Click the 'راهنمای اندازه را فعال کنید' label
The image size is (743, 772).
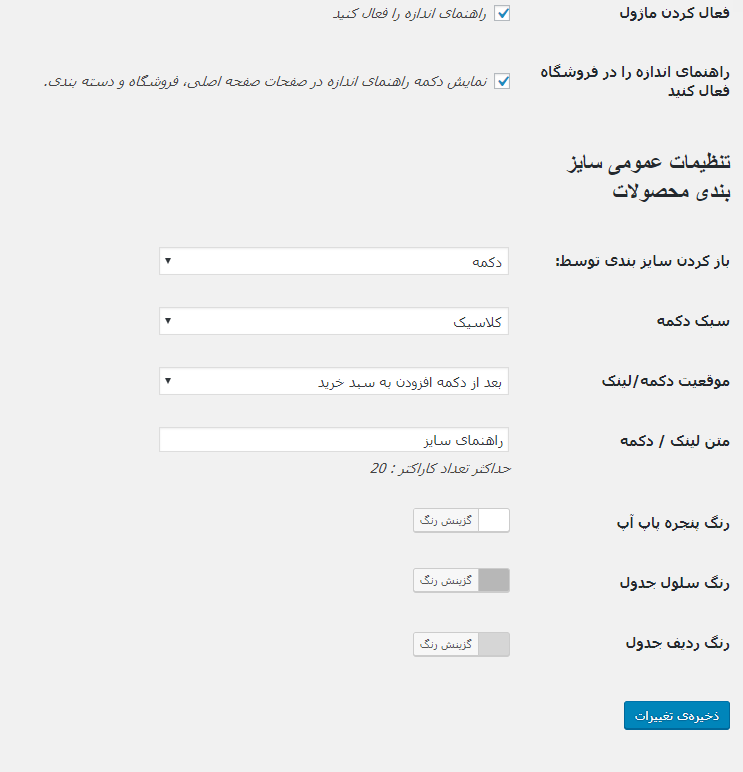[410, 13]
